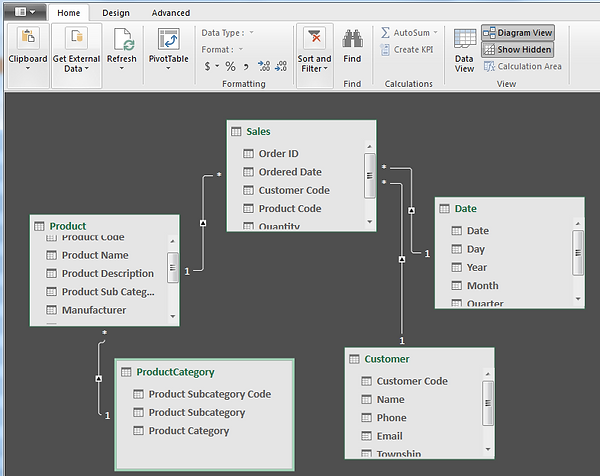Select Phone field in Customer table
The image size is (600, 476).
click(391, 418)
